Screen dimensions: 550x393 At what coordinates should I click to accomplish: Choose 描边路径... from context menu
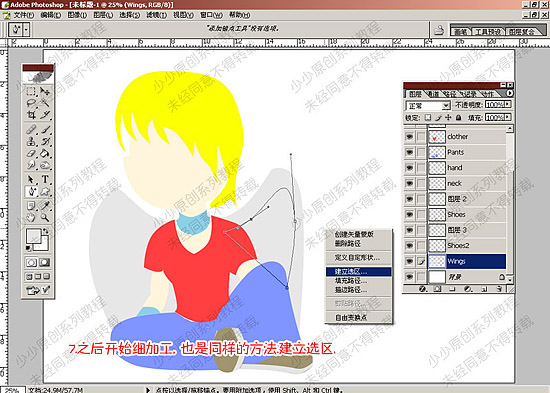358,290
